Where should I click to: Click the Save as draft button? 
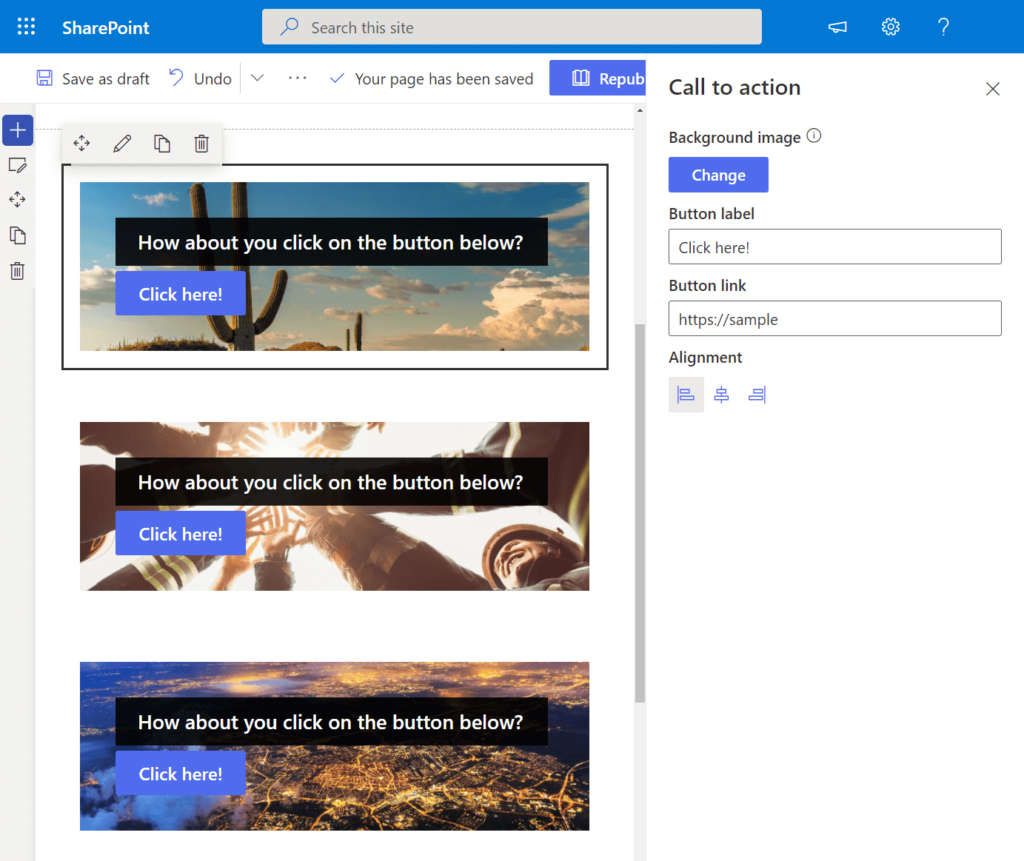[93, 78]
